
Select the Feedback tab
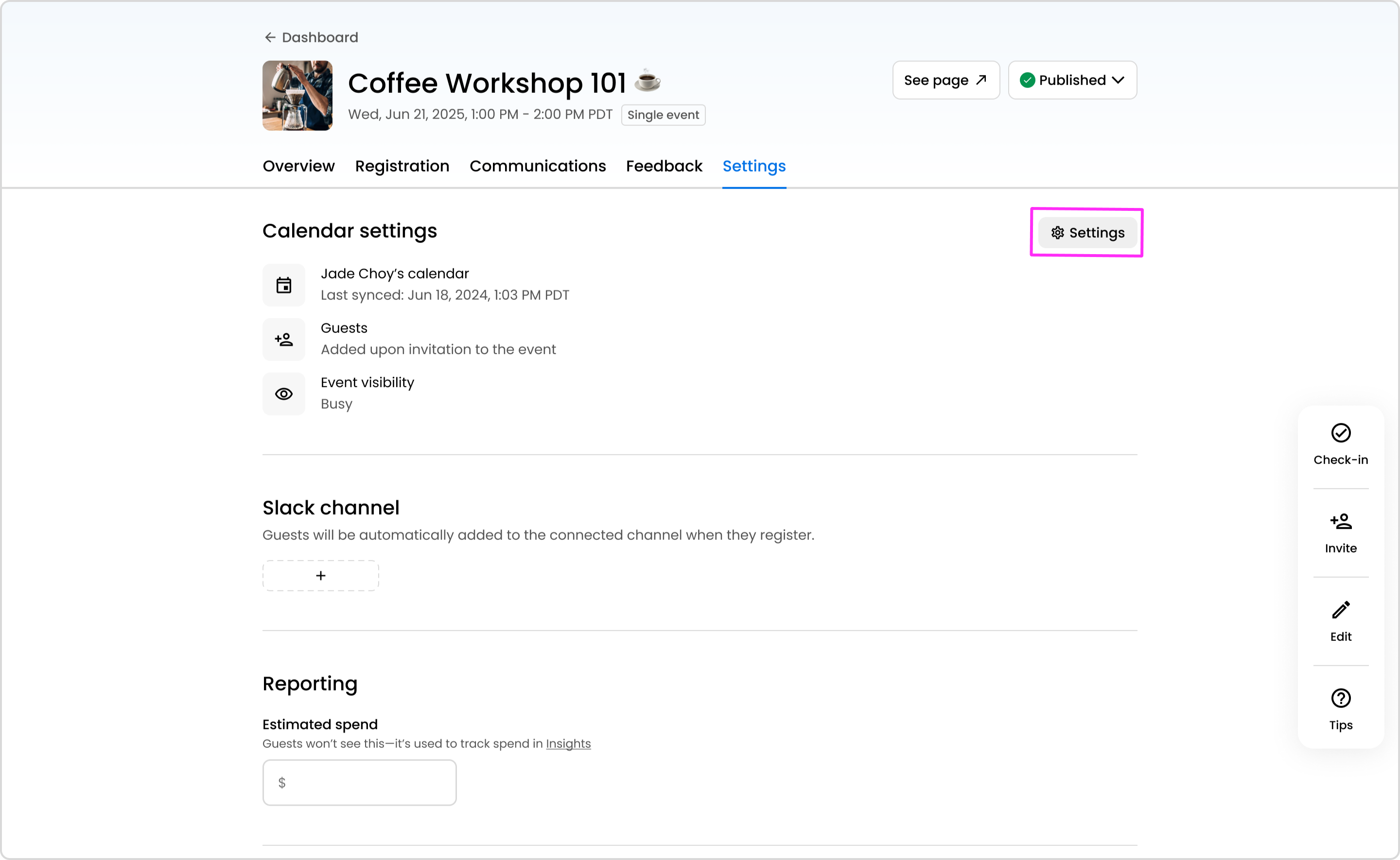click(x=664, y=166)
